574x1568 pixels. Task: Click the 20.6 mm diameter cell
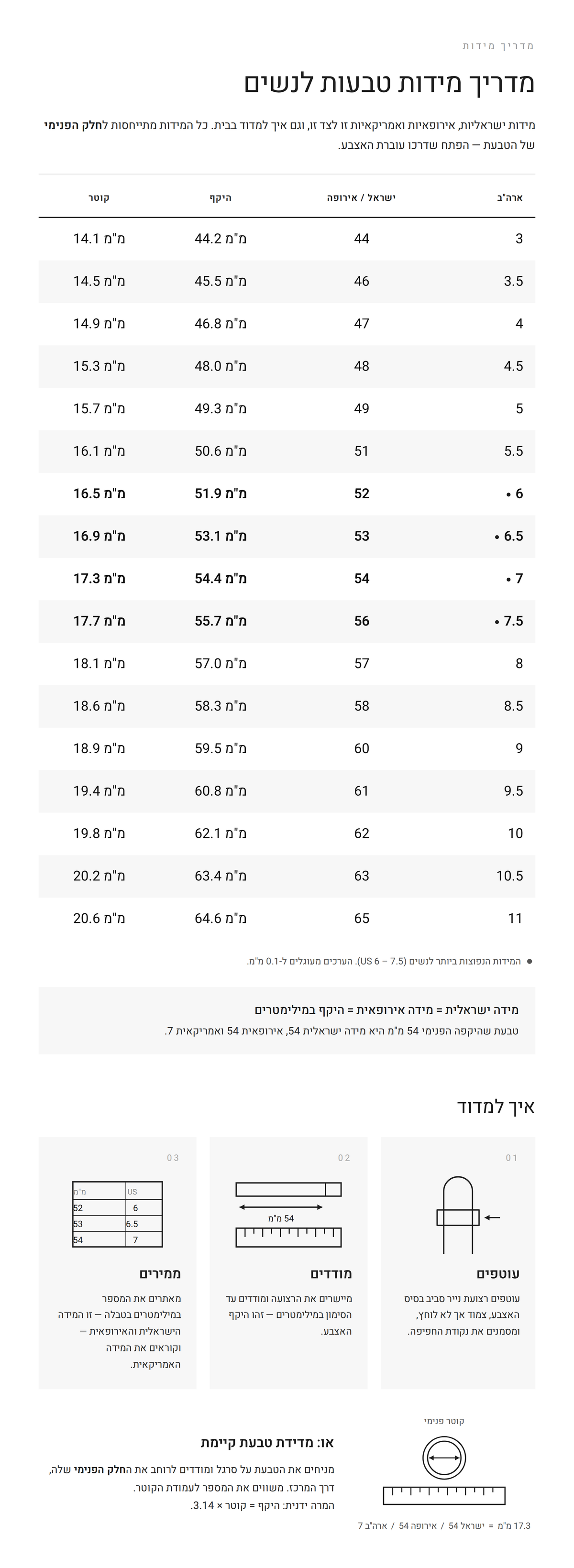pyautogui.click(x=99, y=919)
